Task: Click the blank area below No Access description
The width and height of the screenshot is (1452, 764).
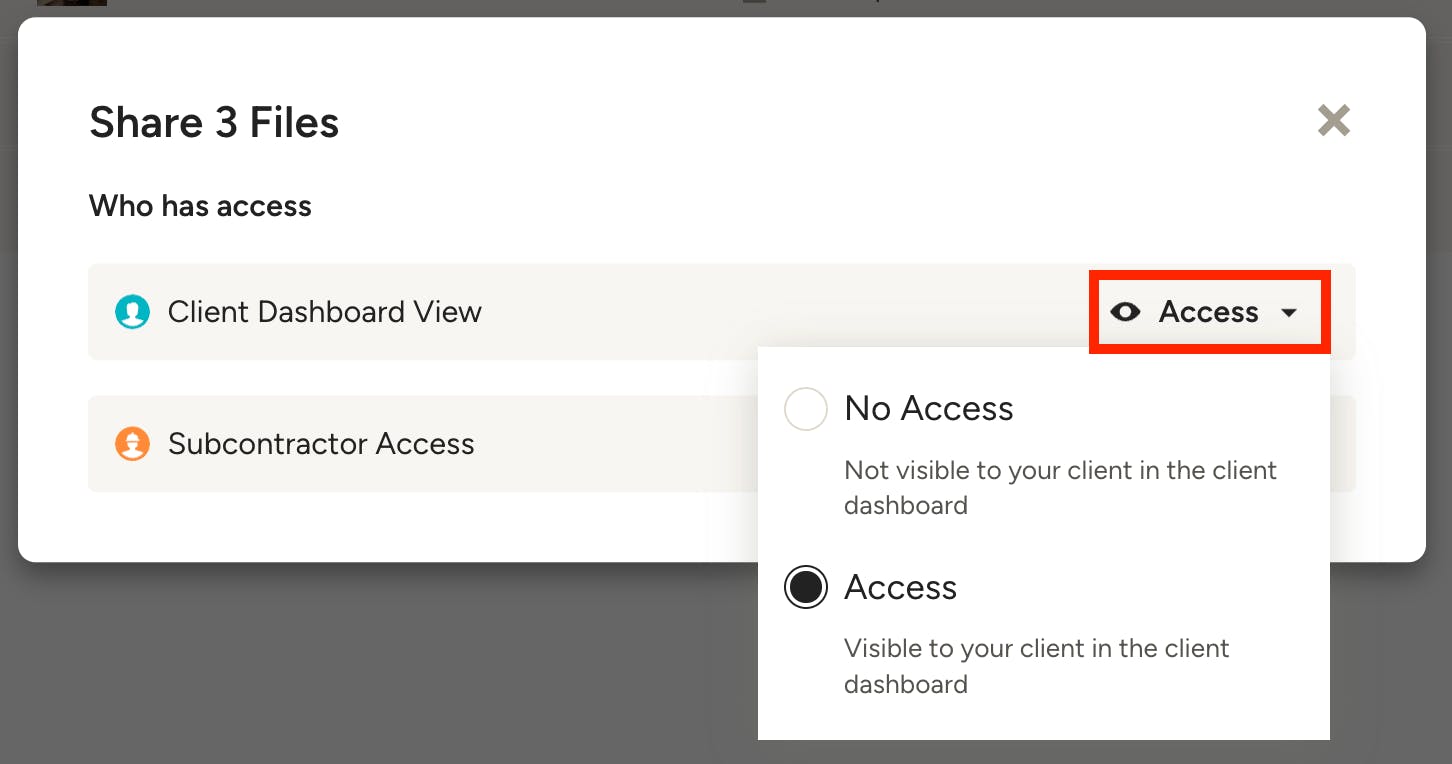Action: click(1044, 541)
